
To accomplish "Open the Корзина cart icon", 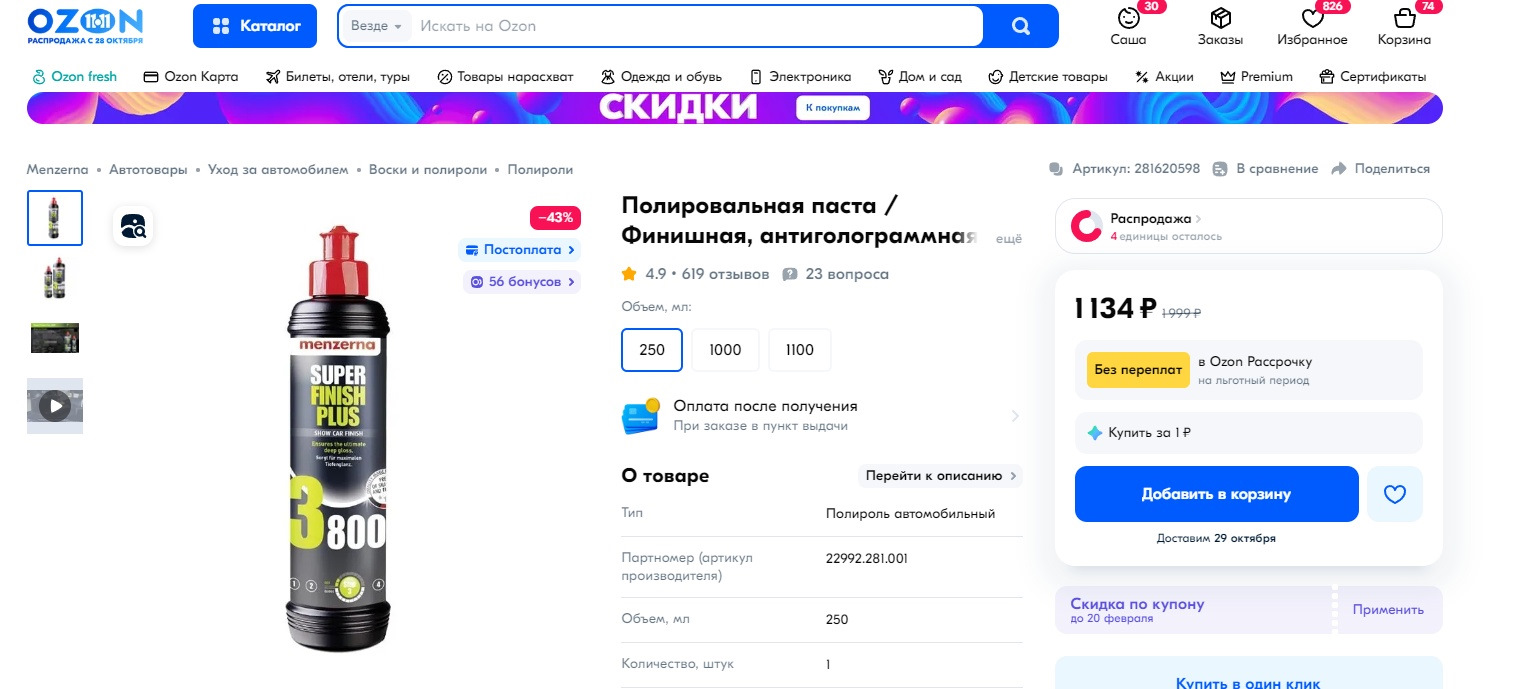I will [x=1404, y=18].
